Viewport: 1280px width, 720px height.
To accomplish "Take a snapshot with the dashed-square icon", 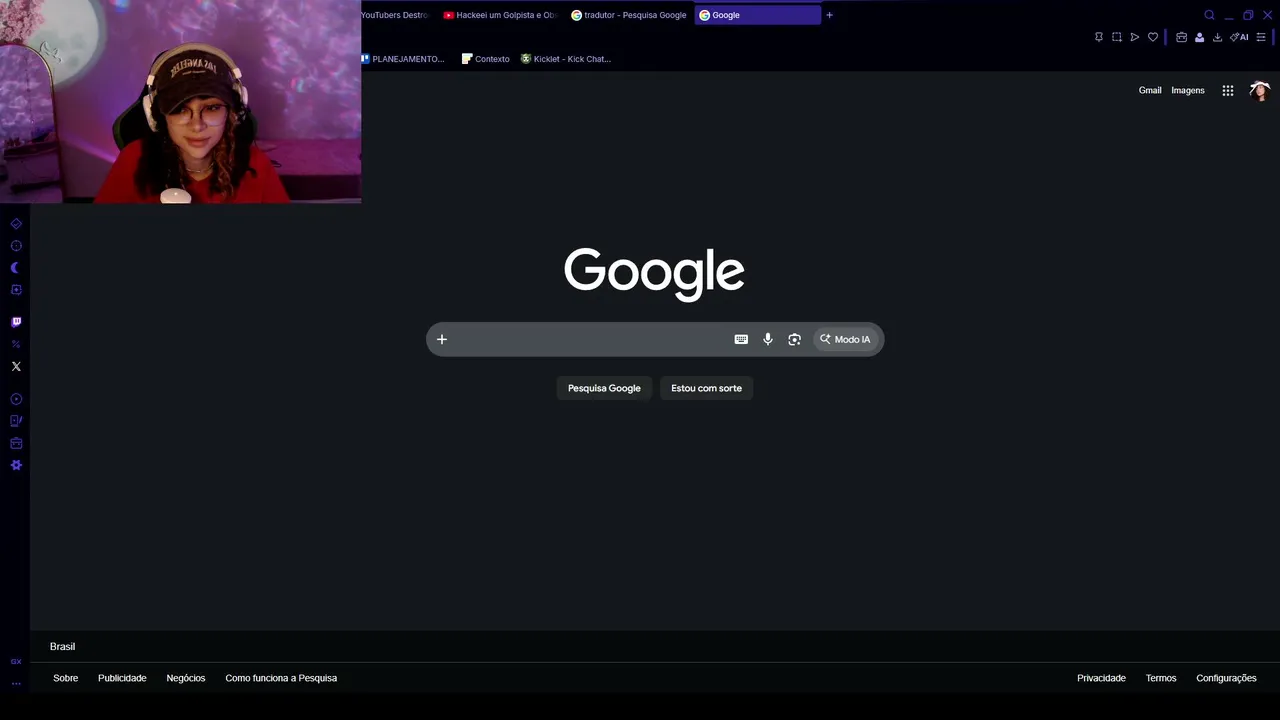I will pyautogui.click(x=1117, y=37).
